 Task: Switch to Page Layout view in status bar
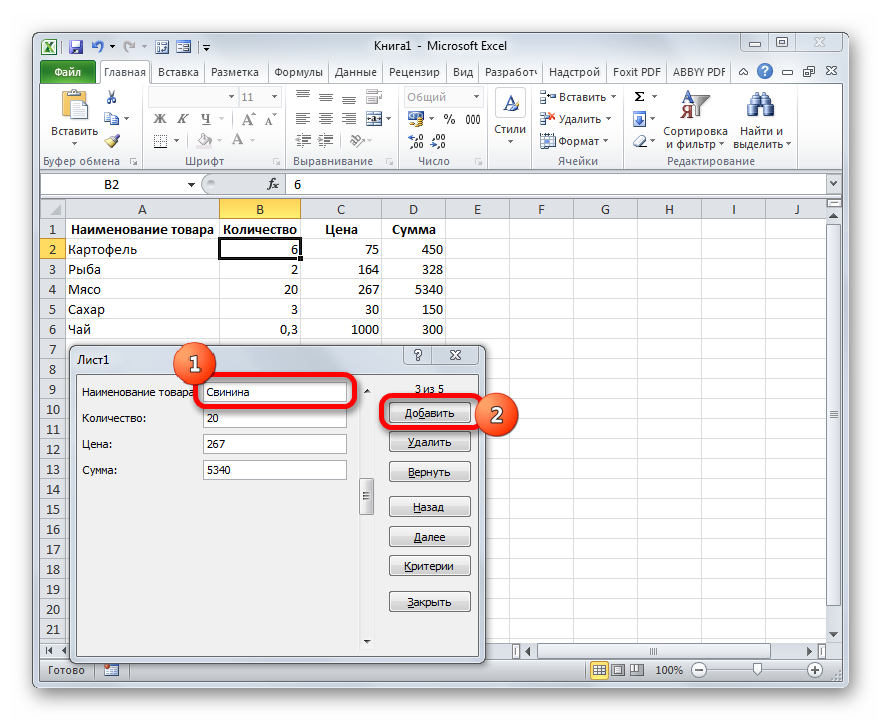click(619, 670)
